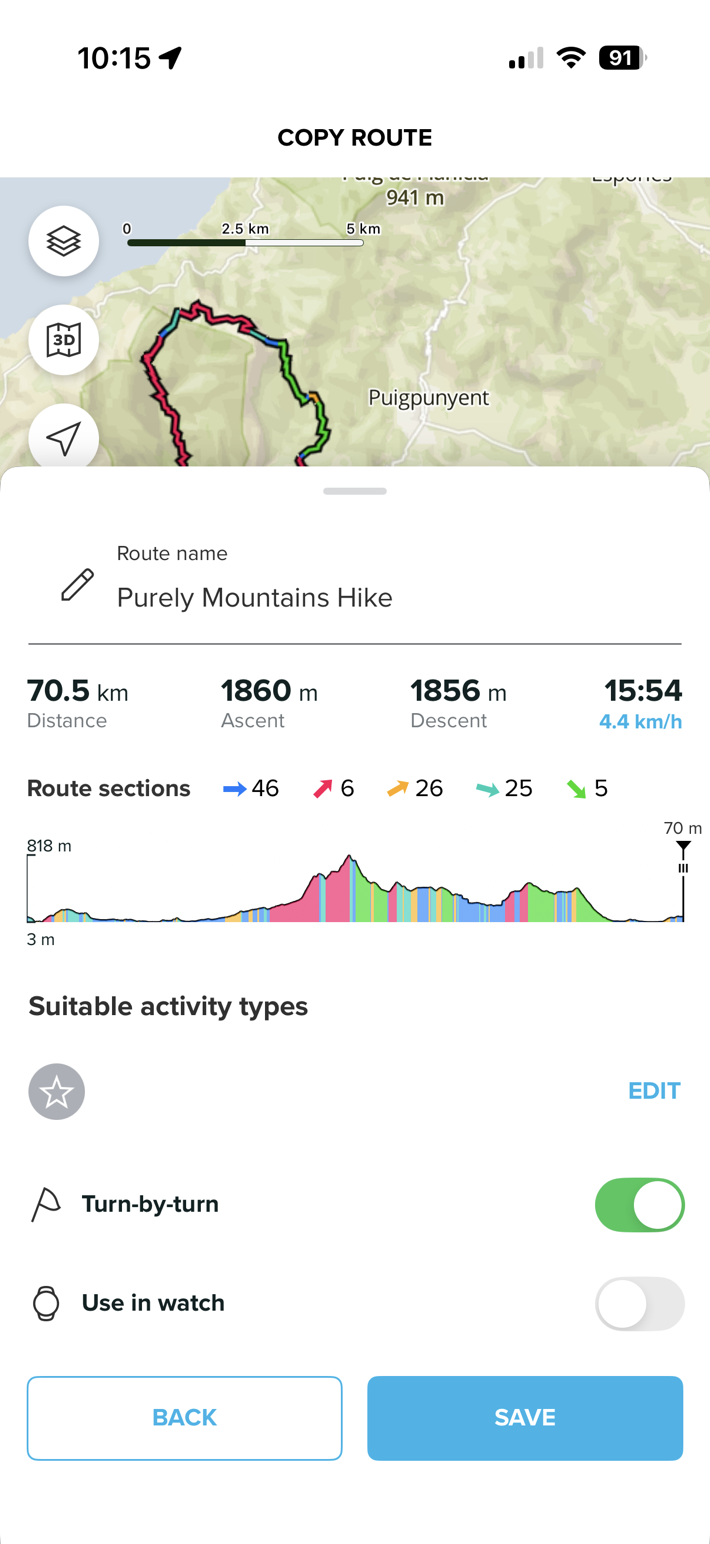Viewport: 710px width, 1544px height.
Task: Tap the star activity type icon
Action: tap(57, 1091)
